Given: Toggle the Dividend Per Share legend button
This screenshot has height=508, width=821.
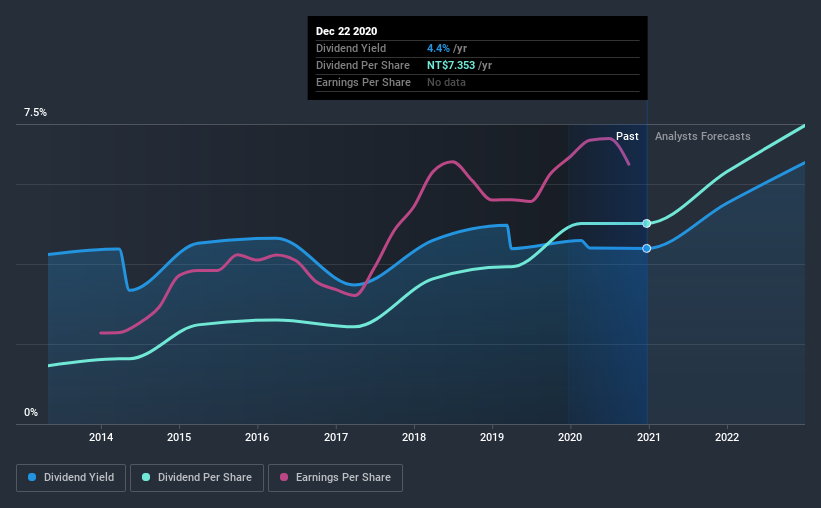Looking at the screenshot, I should 197,478.
